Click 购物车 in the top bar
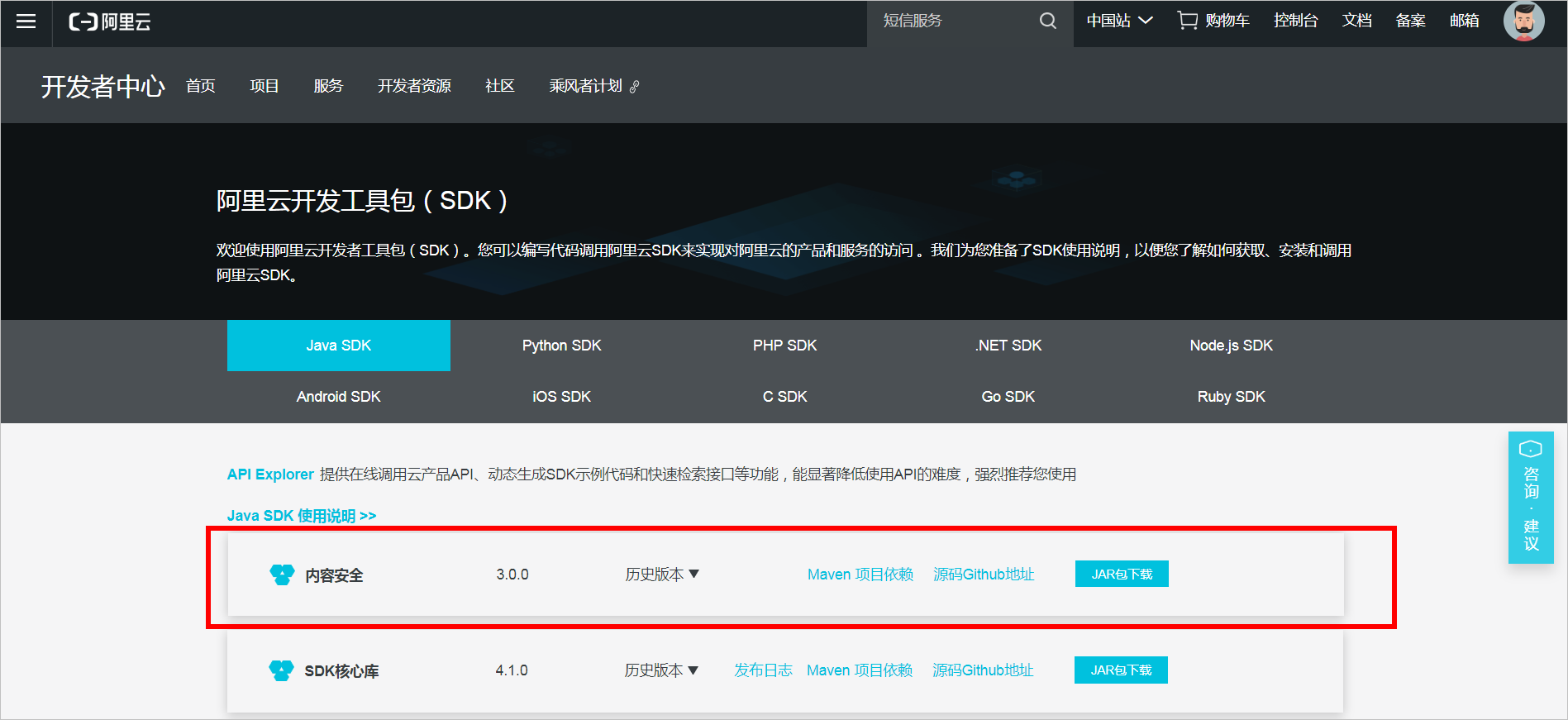 coord(1227,21)
